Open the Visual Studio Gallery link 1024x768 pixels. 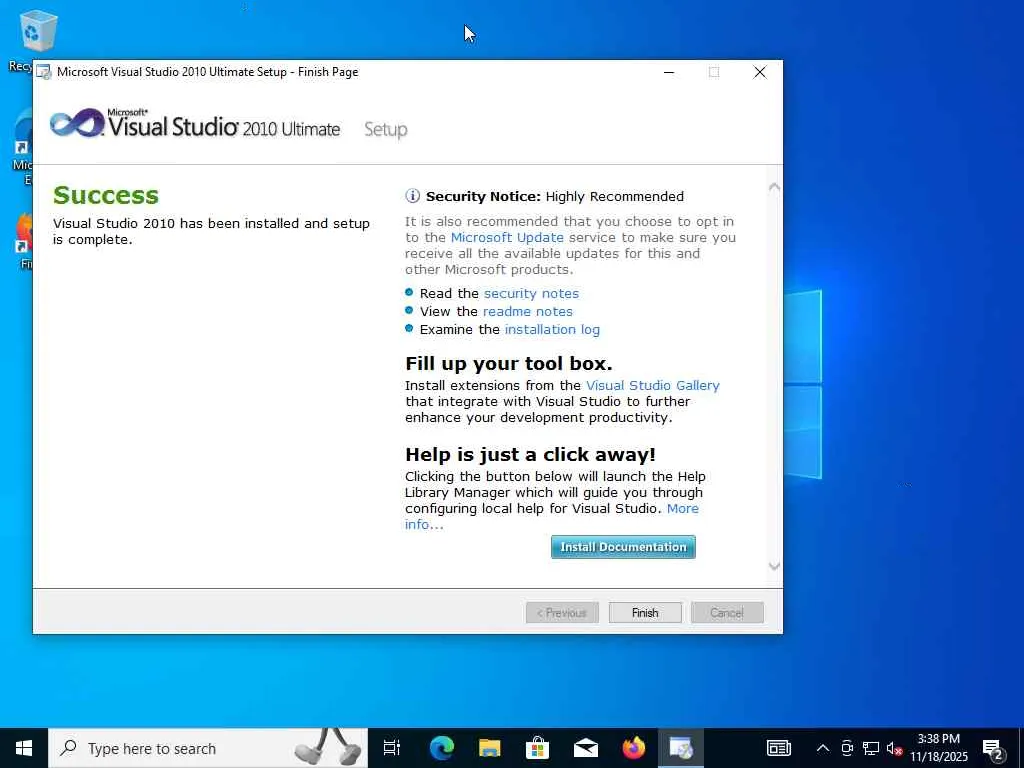652,385
